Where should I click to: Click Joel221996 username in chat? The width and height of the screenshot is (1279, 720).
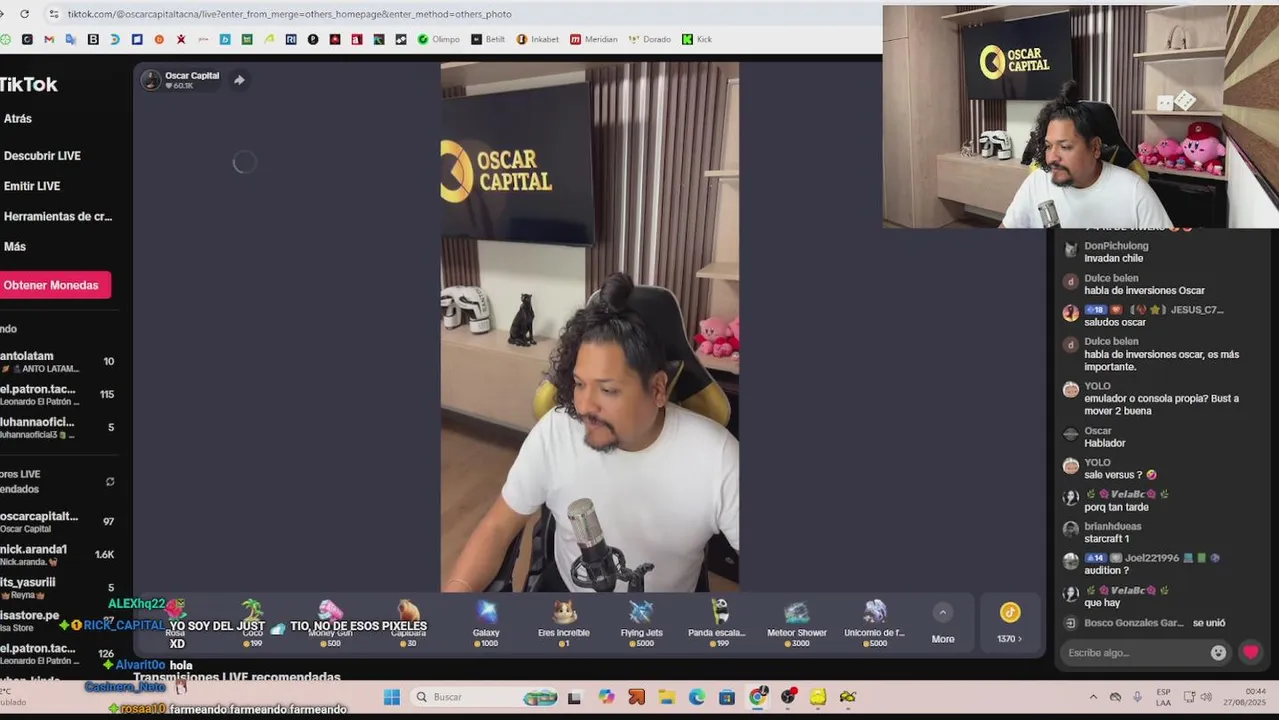click(1152, 559)
